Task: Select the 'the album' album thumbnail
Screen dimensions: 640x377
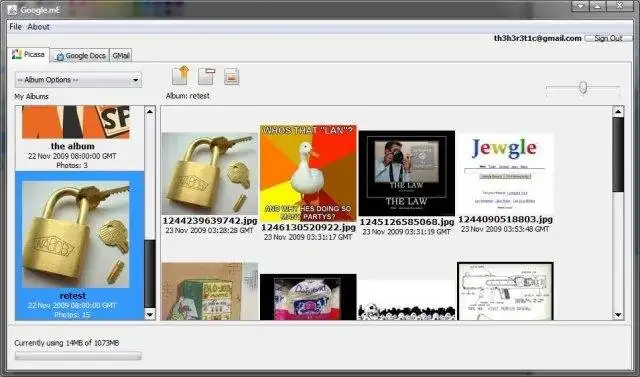Action: point(76,122)
